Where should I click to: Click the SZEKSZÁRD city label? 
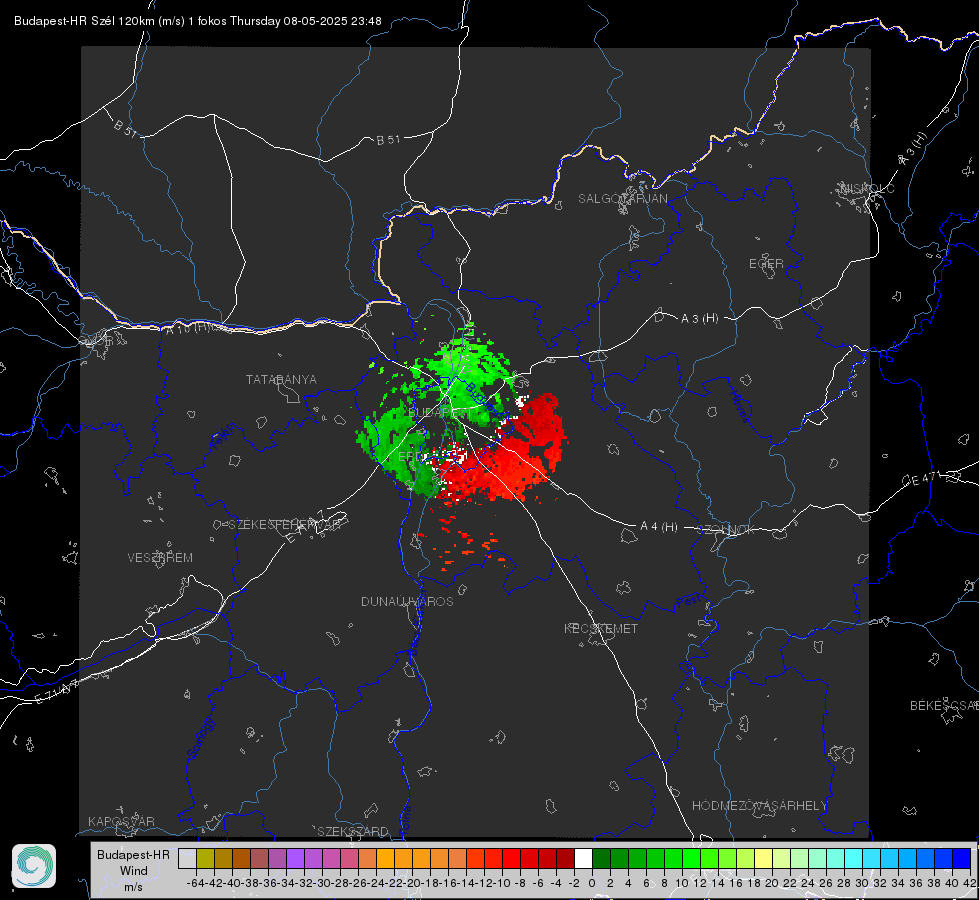353,831
